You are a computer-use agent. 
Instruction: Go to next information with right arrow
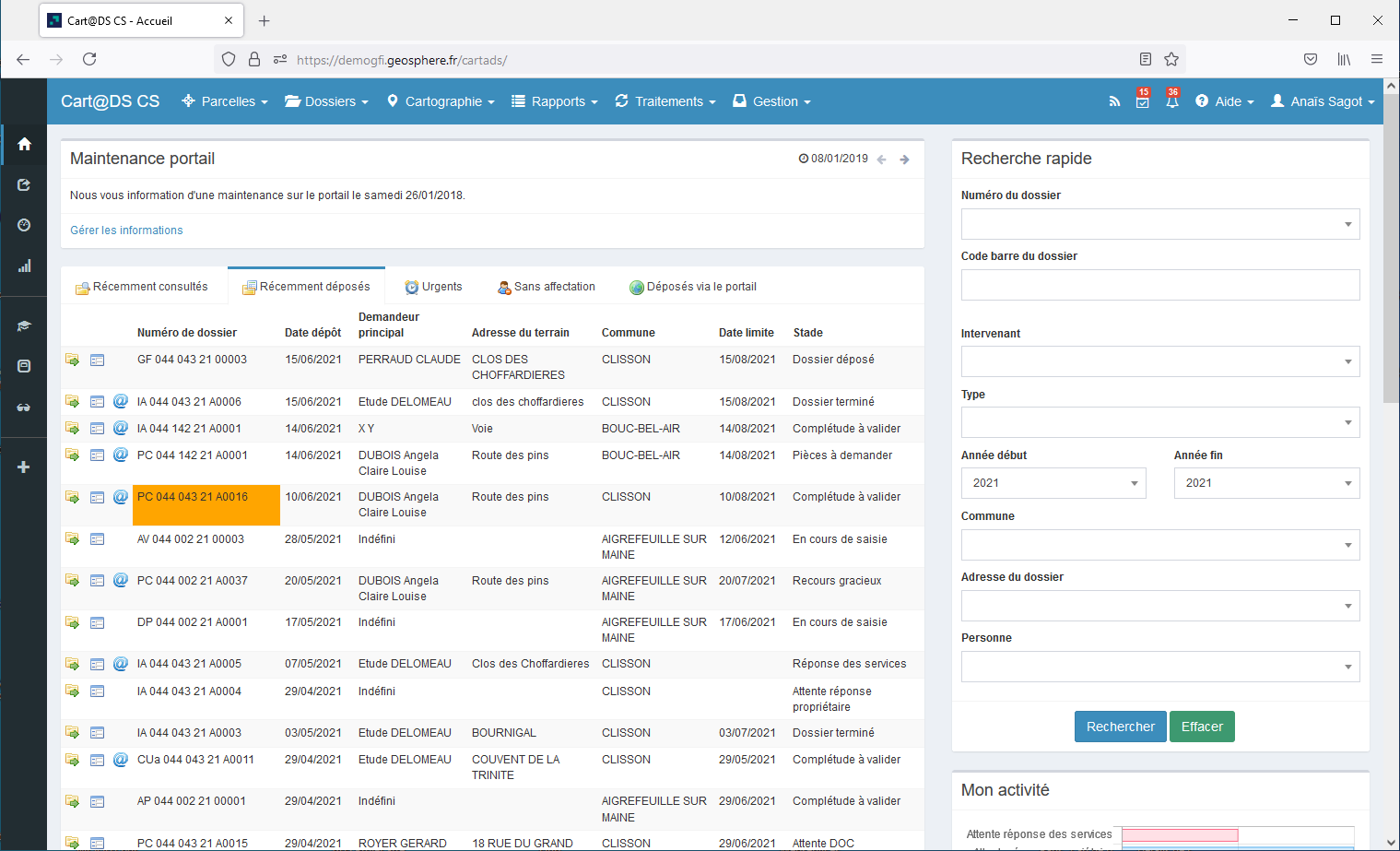(x=905, y=160)
